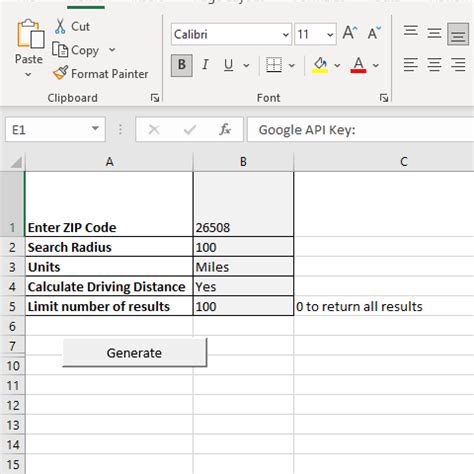The width and height of the screenshot is (474, 474).
Task: Select Limit number of results cell
Action: (109, 306)
